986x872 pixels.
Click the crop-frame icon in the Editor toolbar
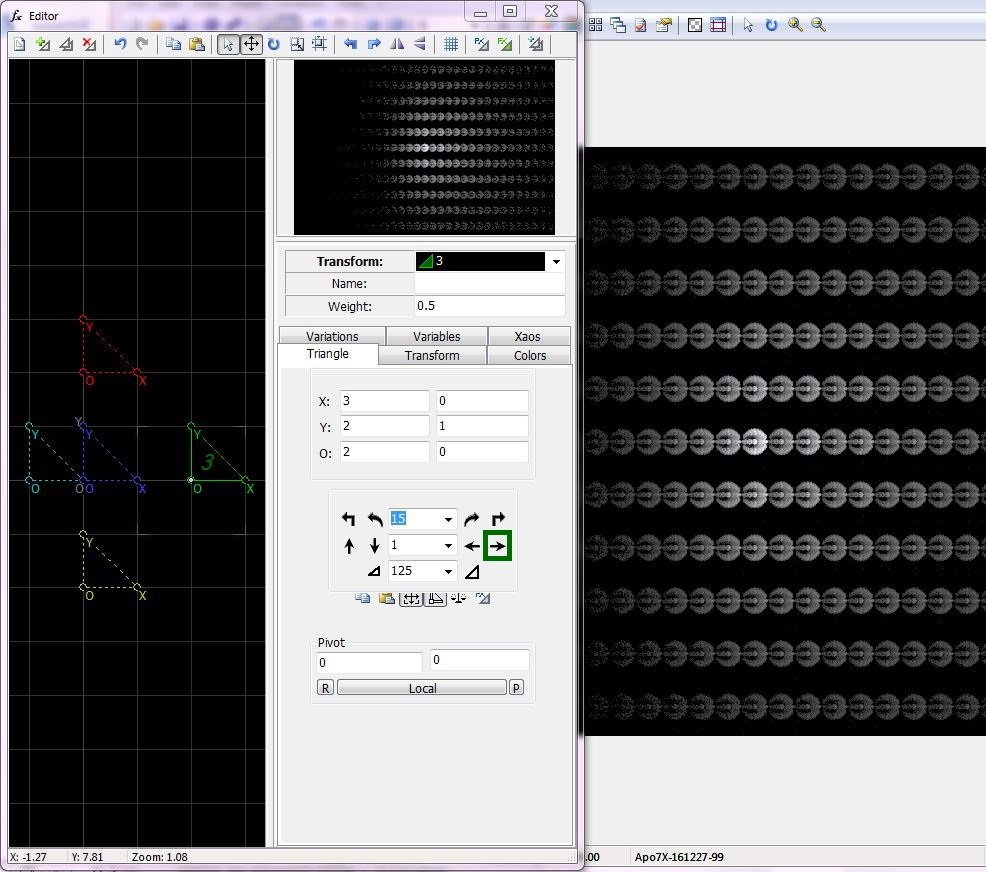coord(319,44)
